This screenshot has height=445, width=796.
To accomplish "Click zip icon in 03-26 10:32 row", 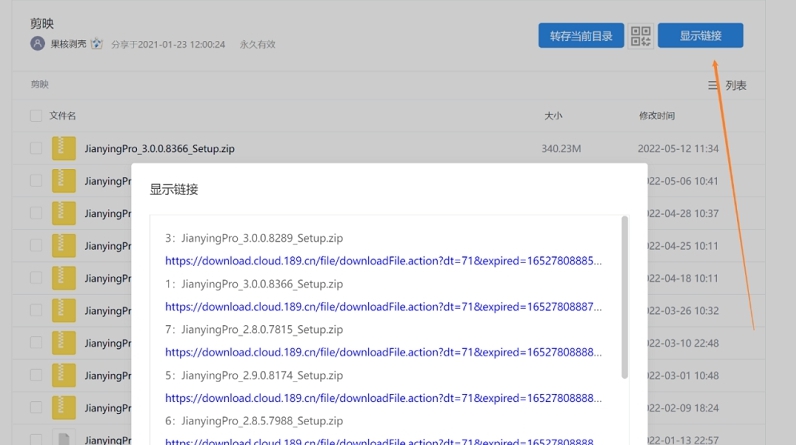I will [x=63, y=310].
